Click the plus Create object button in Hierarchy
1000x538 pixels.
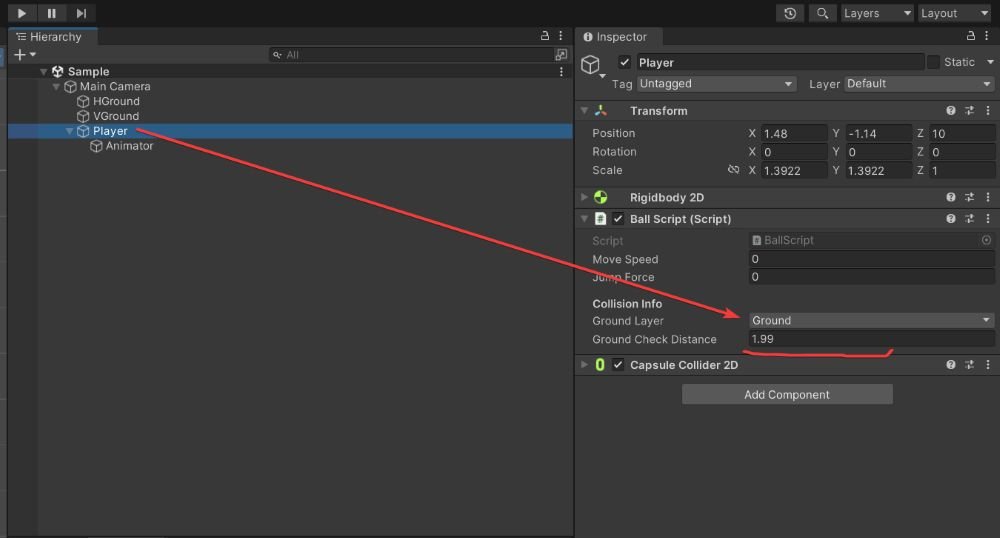24,55
